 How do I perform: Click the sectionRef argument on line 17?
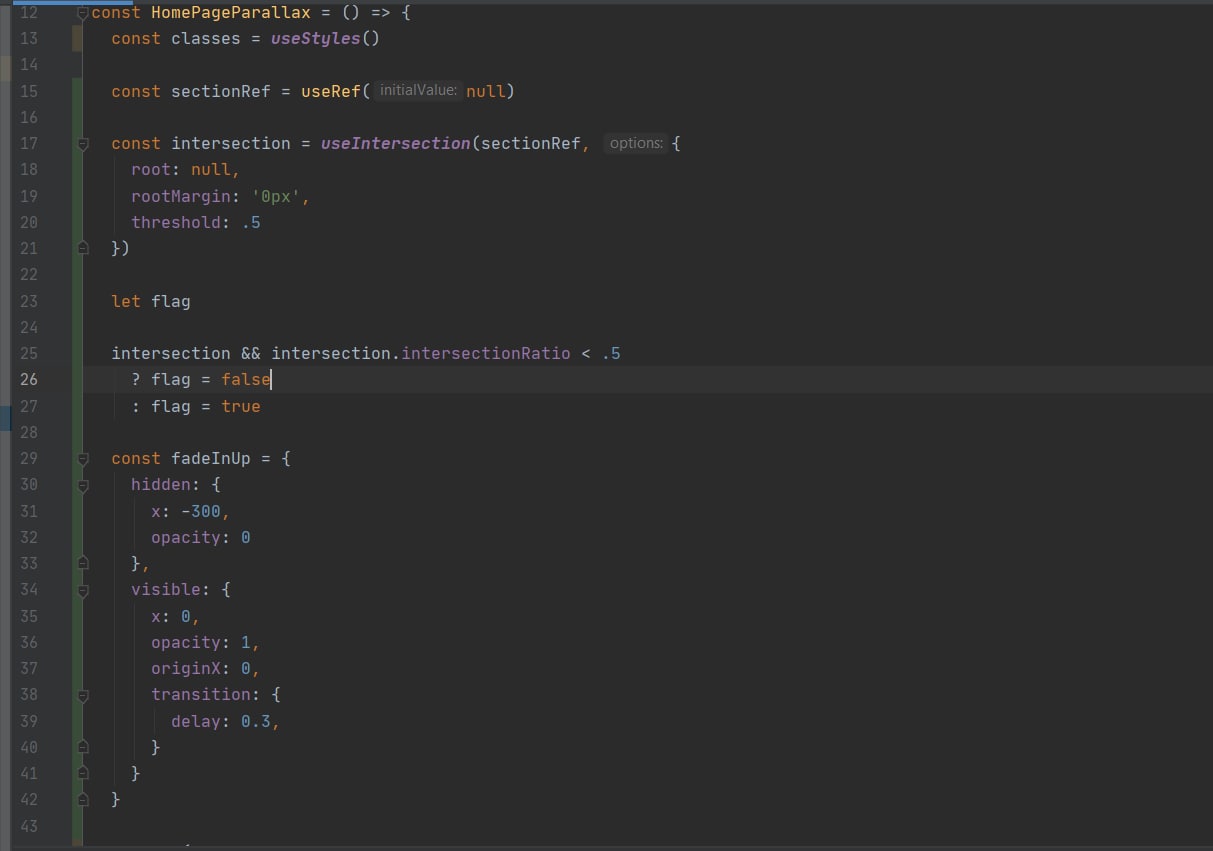pyautogui.click(x=530, y=143)
